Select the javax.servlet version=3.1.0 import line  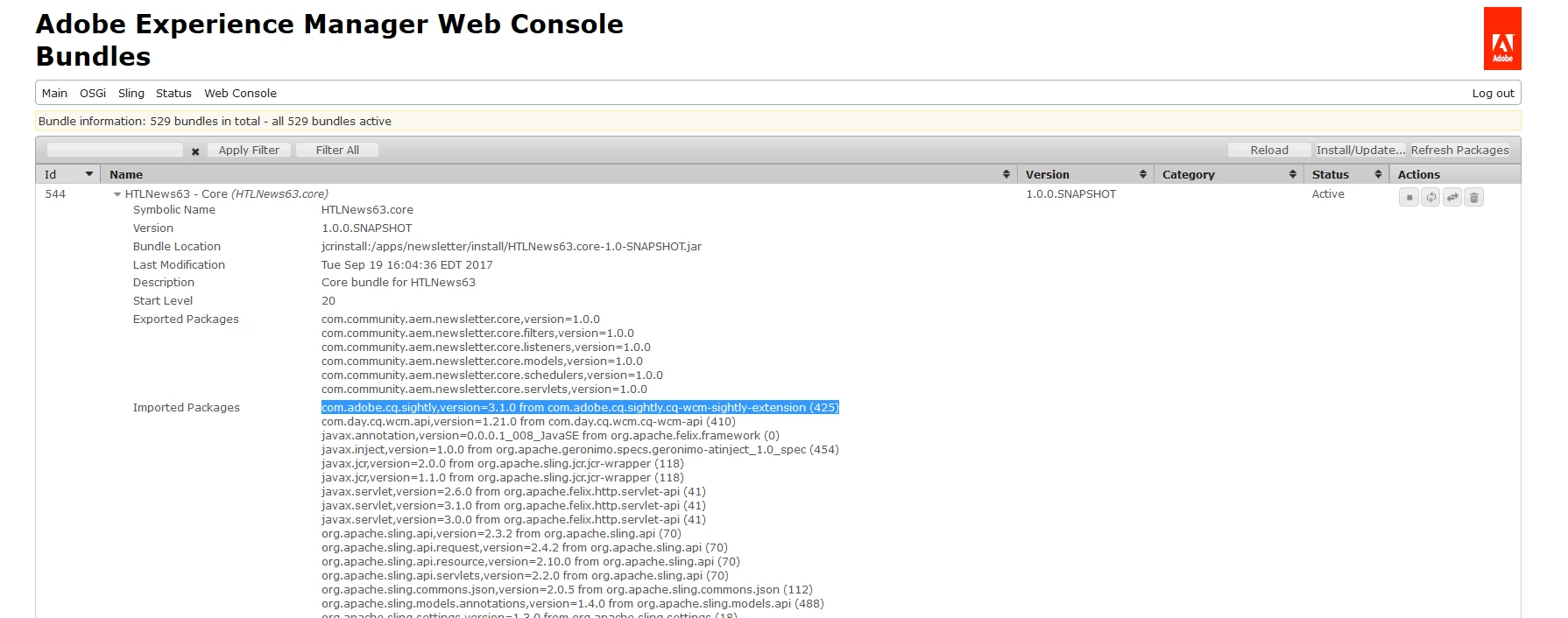[513, 505]
